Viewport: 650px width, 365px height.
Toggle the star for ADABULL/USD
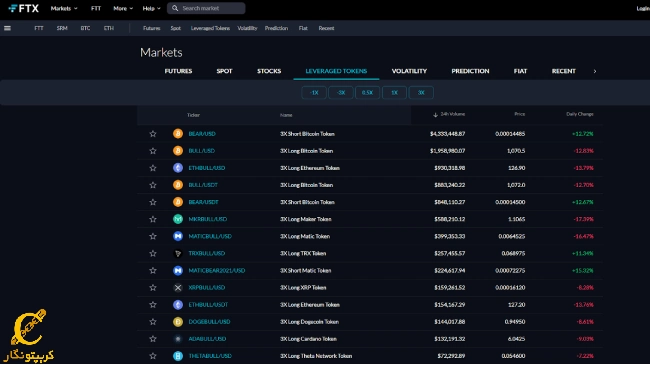(153, 338)
